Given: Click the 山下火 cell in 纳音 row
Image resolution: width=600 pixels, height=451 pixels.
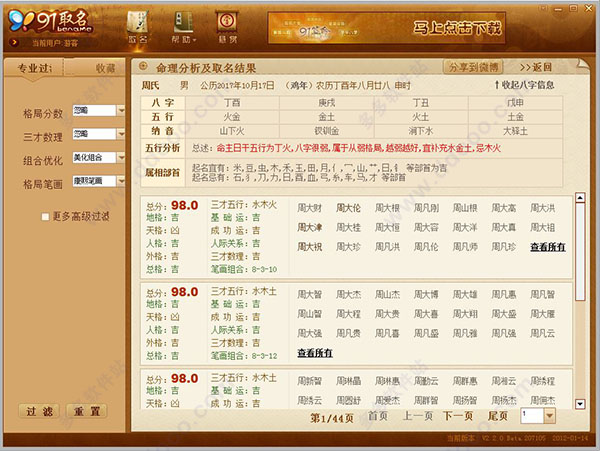Looking at the screenshot, I should [x=232, y=131].
